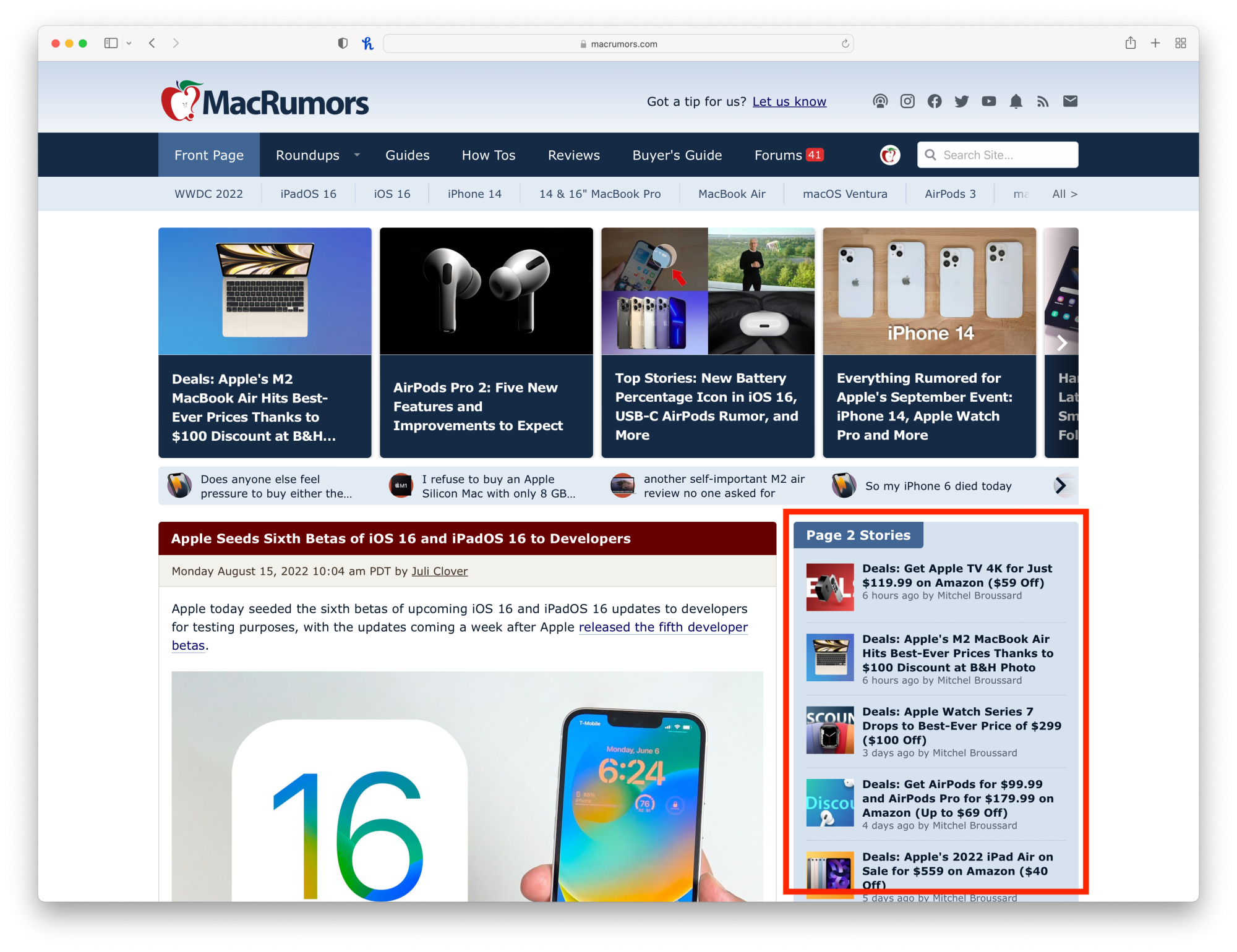Screen dimensions: 1237x952
Task: Open the MacRumors Instagram icon
Action: tap(907, 101)
